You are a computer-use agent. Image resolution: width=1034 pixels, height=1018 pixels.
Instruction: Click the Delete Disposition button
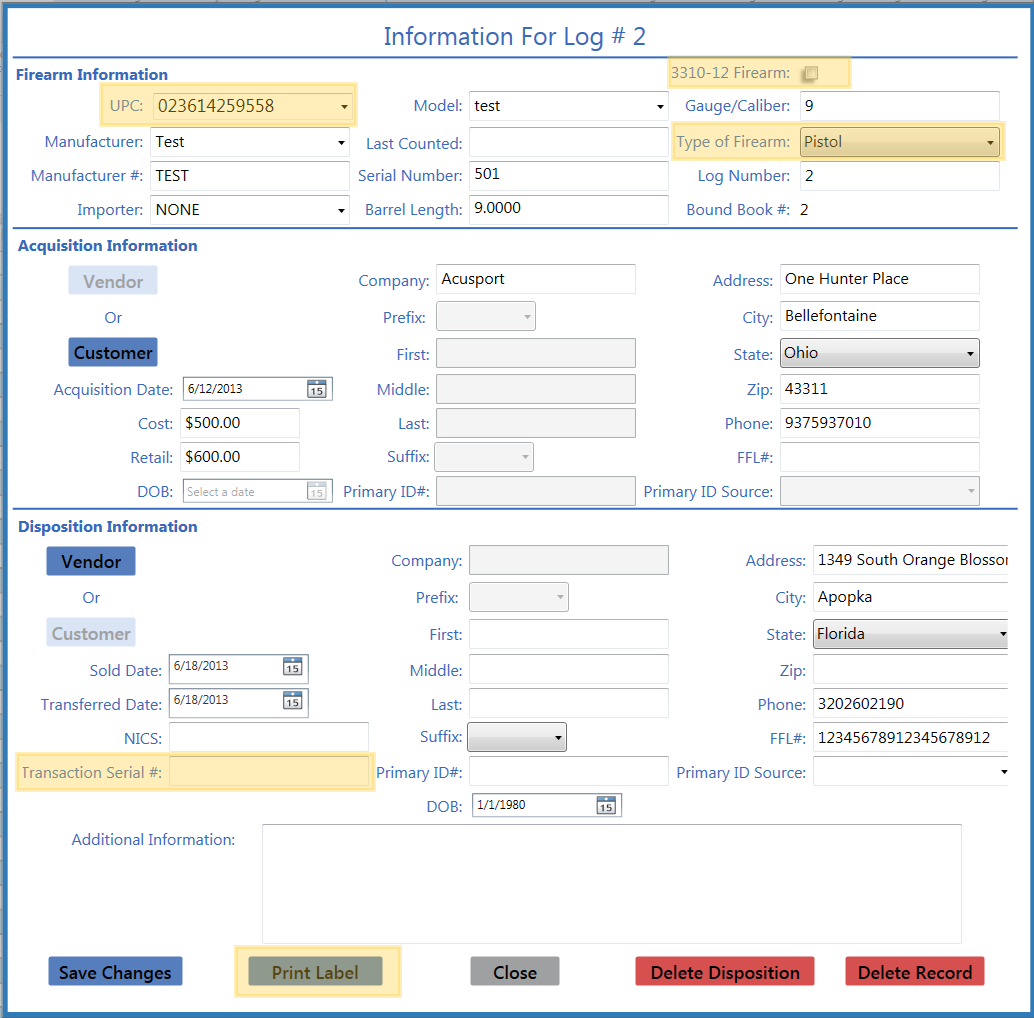point(725,972)
